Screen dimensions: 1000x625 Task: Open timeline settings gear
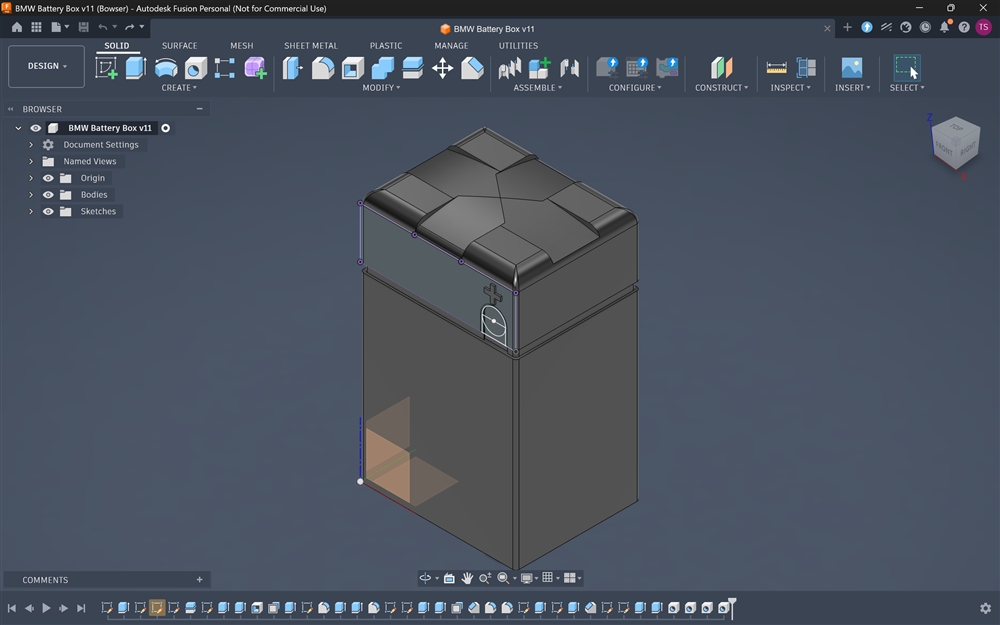pos(985,608)
